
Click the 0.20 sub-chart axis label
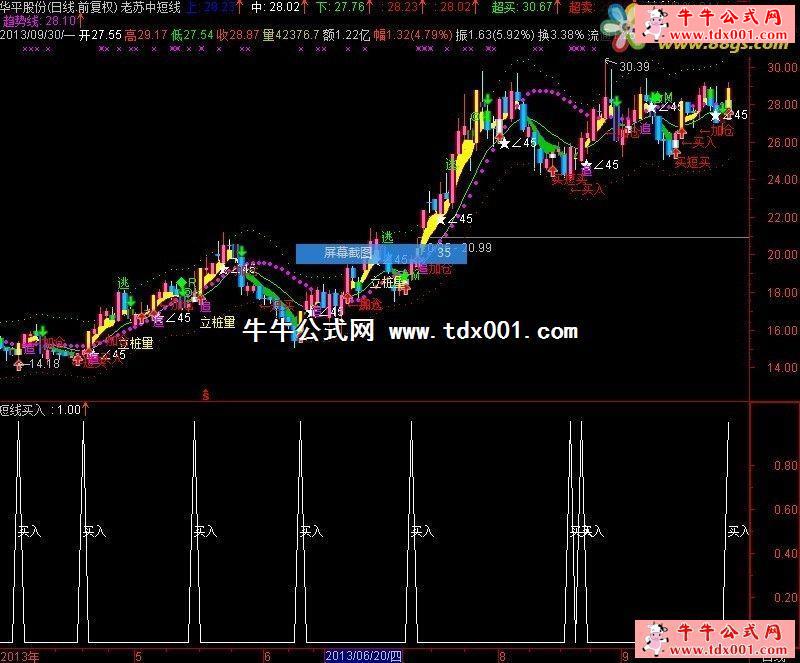786,597
